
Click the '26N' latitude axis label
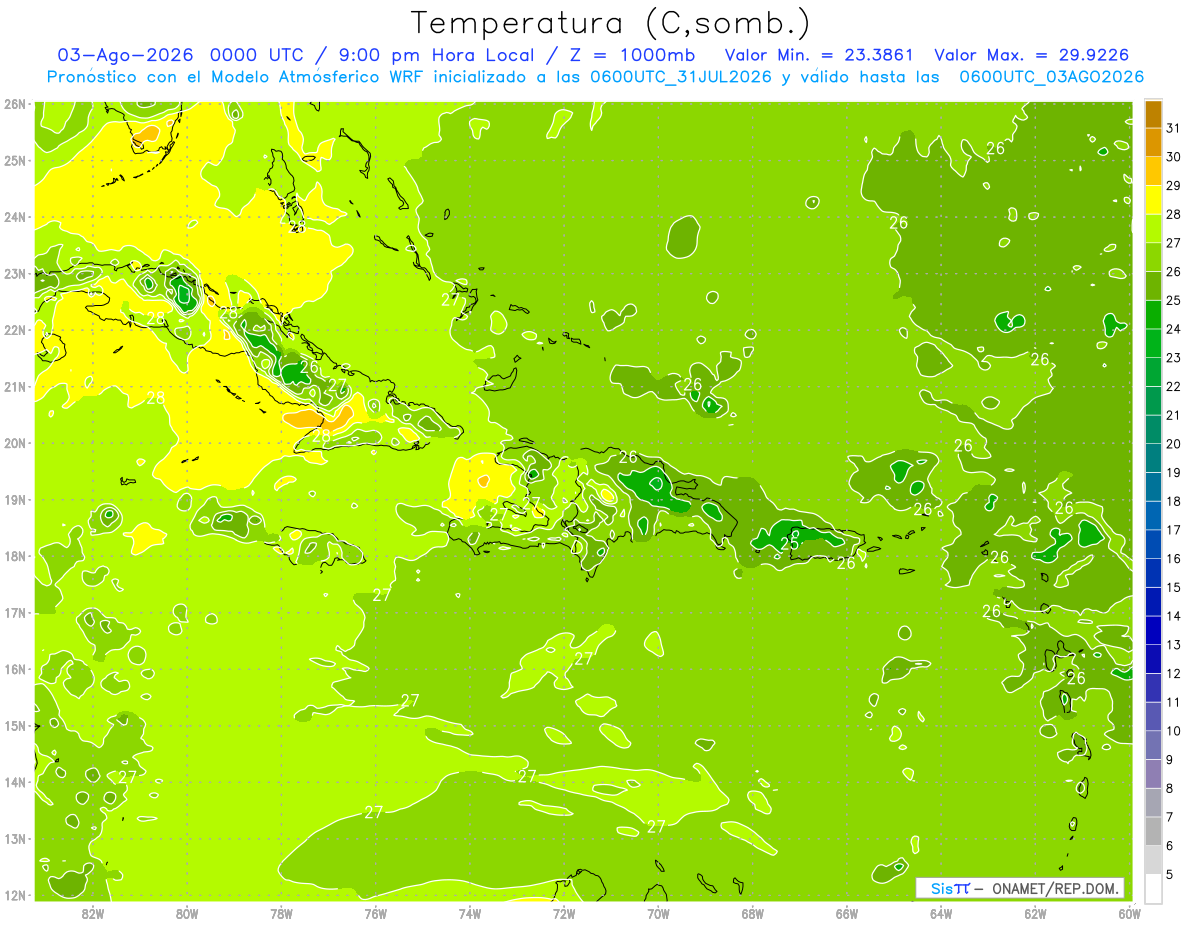(x=15, y=104)
